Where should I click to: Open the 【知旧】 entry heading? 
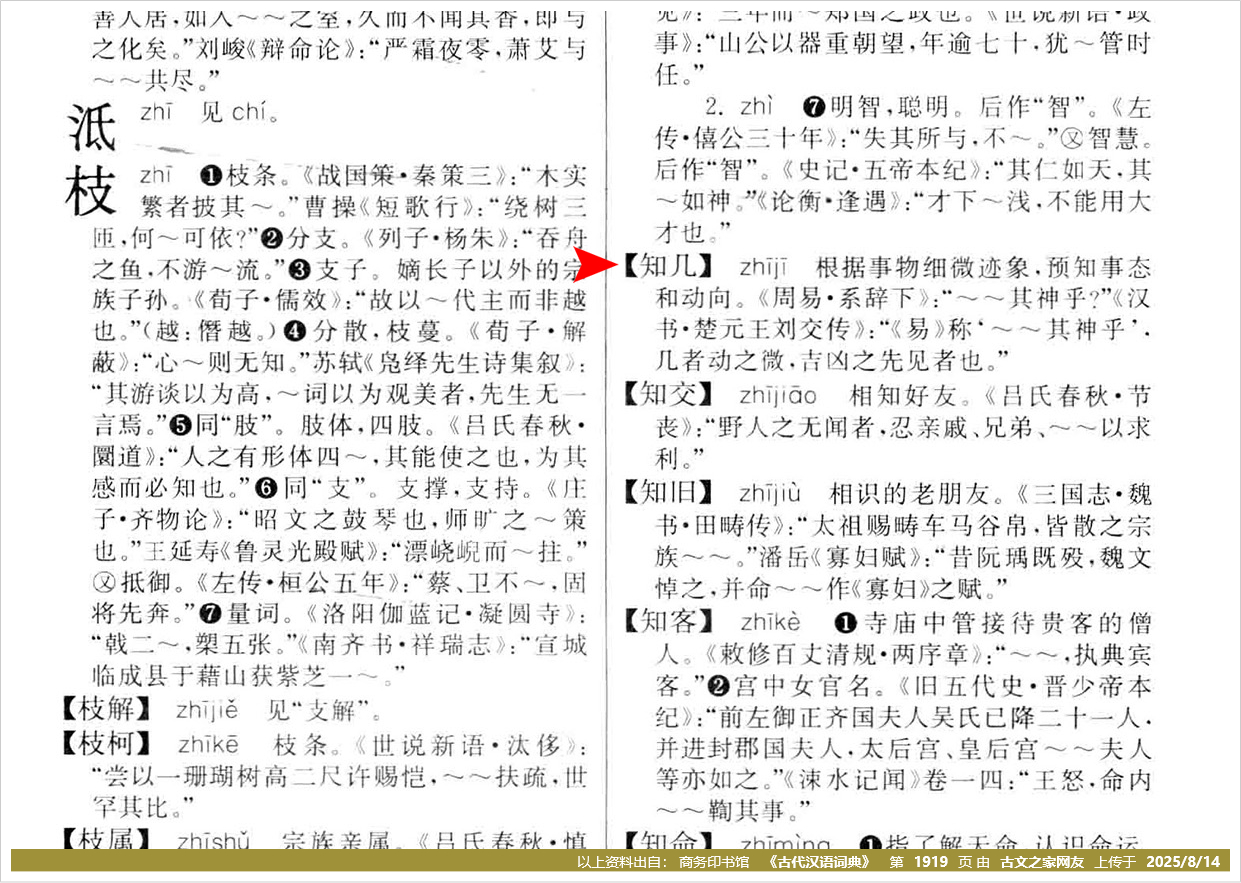pyautogui.click(x=668, y=493)
